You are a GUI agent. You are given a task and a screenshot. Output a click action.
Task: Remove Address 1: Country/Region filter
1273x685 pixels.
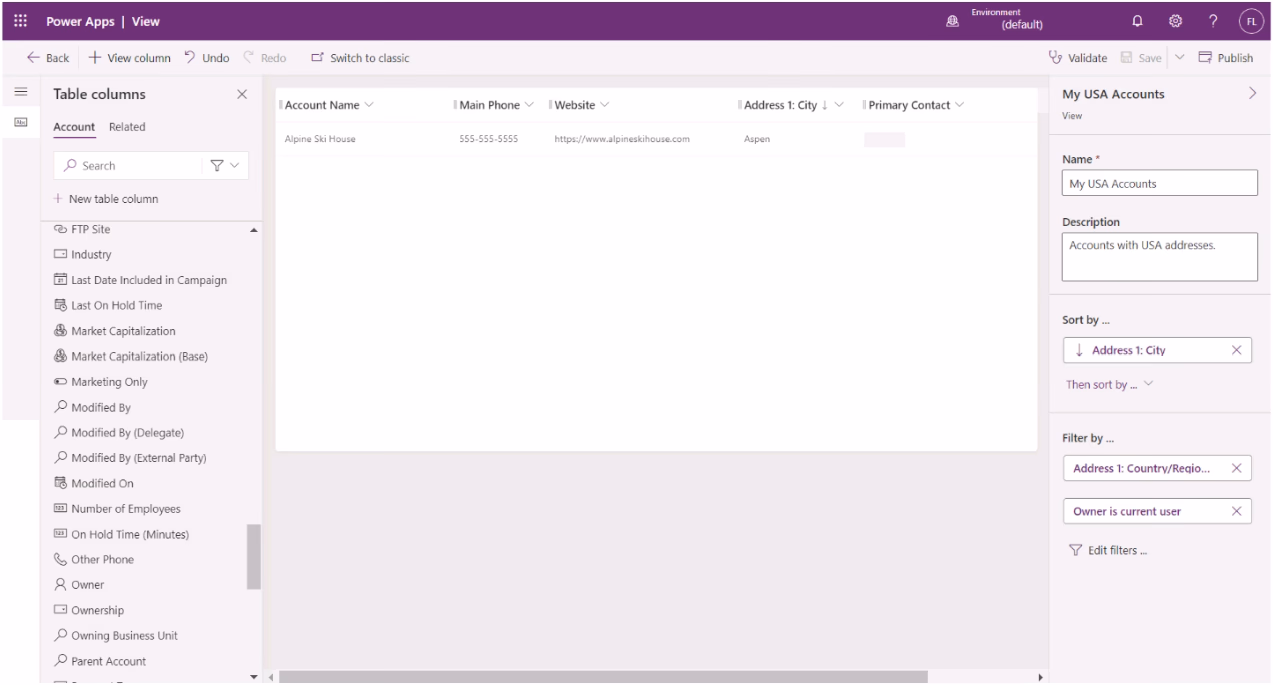(x=1237, y=468)
